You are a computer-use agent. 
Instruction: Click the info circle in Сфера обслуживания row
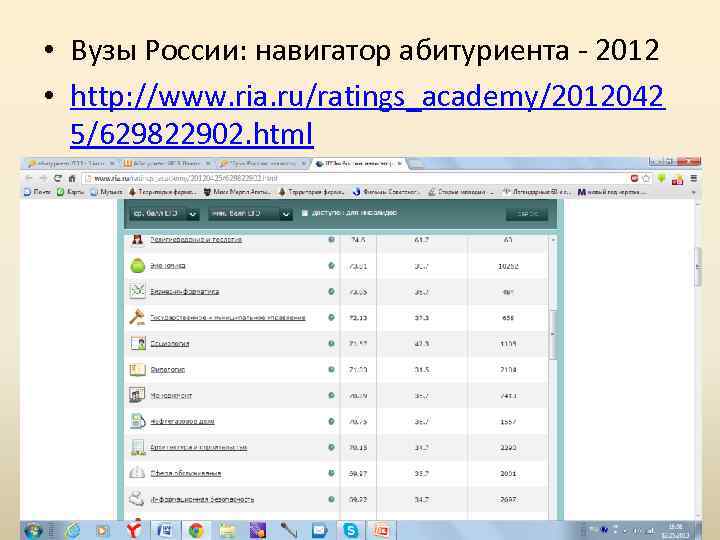pos(331,473)
